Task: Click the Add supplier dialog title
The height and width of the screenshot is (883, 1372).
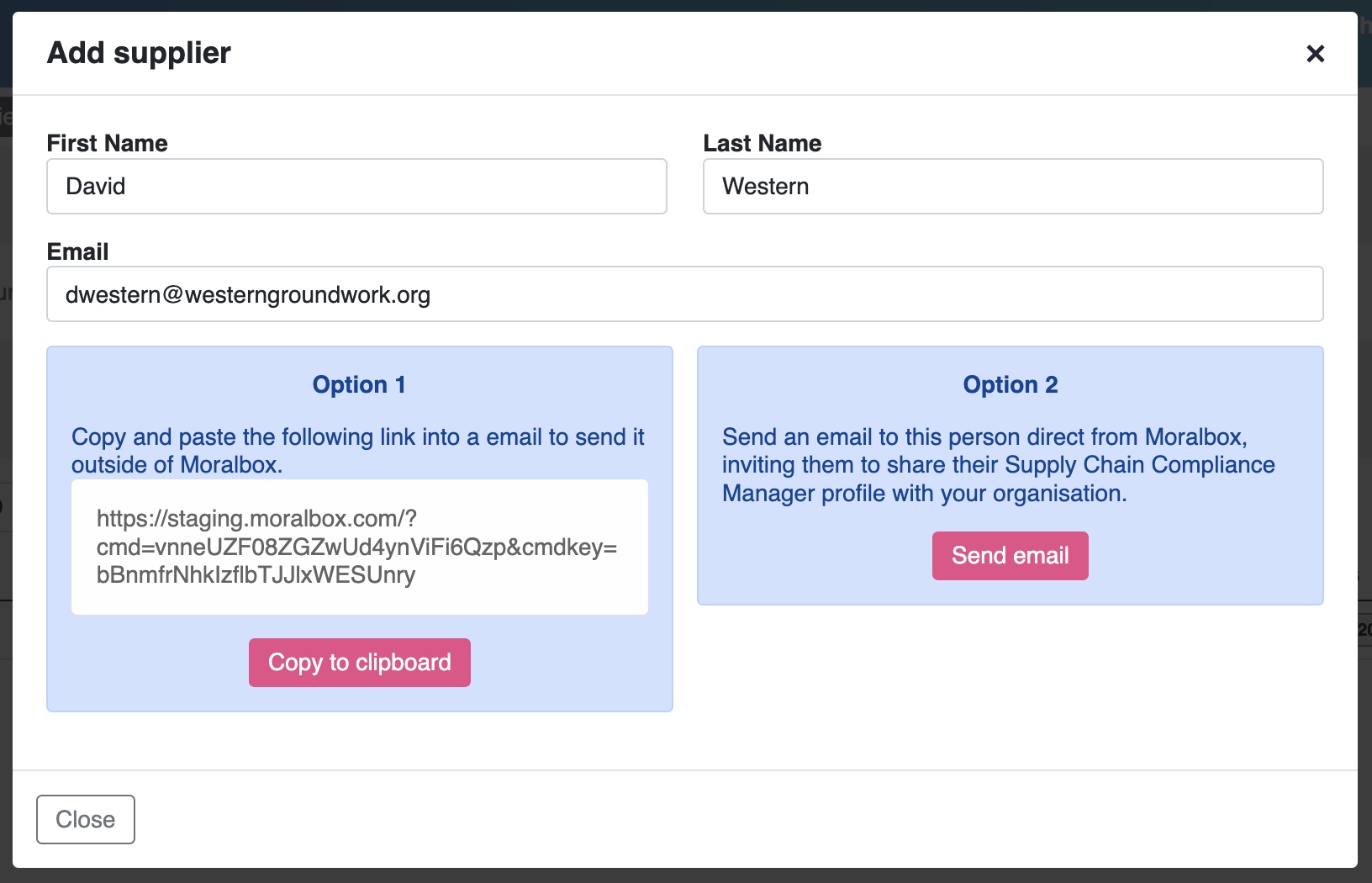Action: coord(138,53)
